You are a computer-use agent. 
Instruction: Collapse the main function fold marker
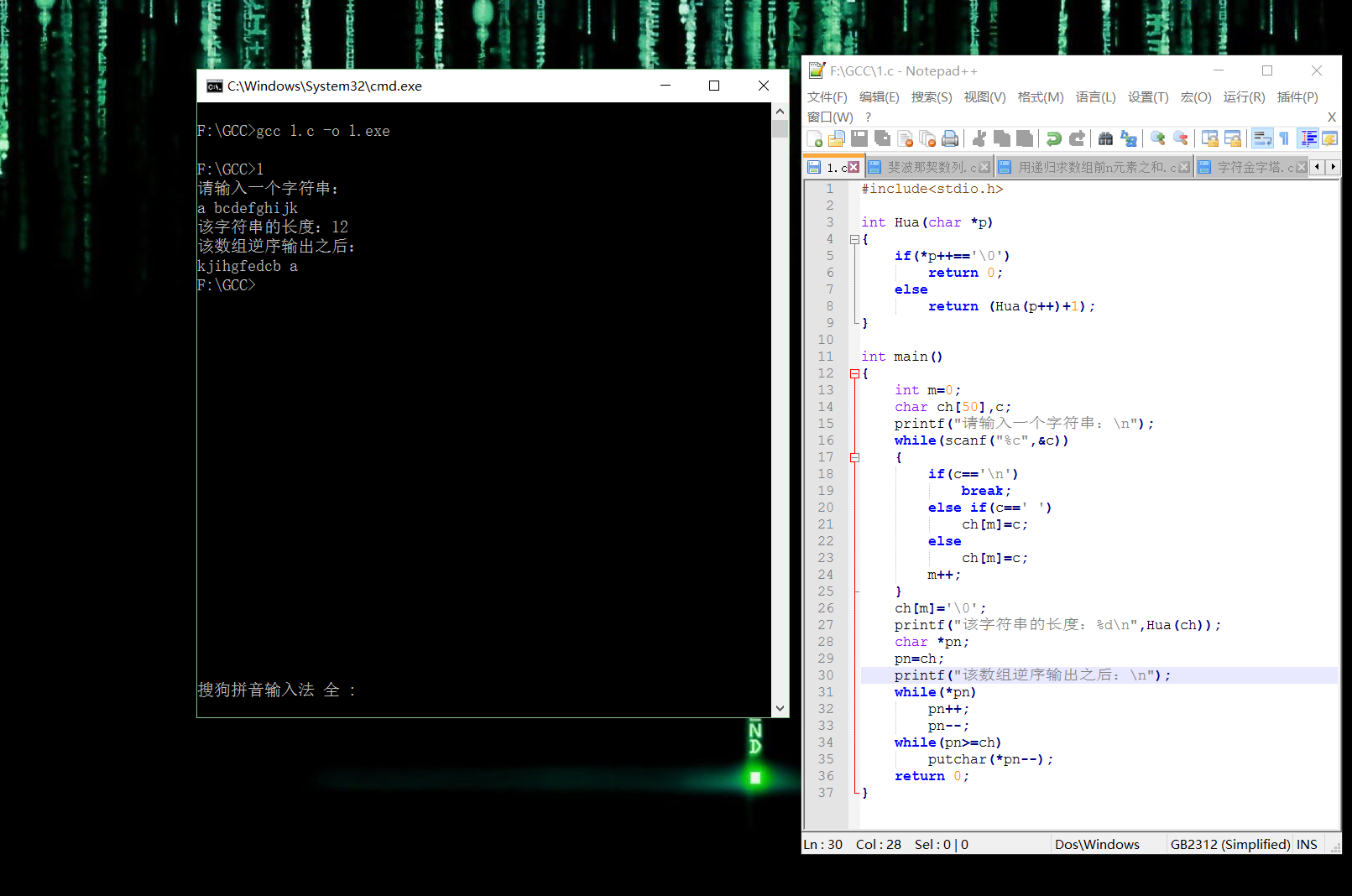tap(854, 373)
